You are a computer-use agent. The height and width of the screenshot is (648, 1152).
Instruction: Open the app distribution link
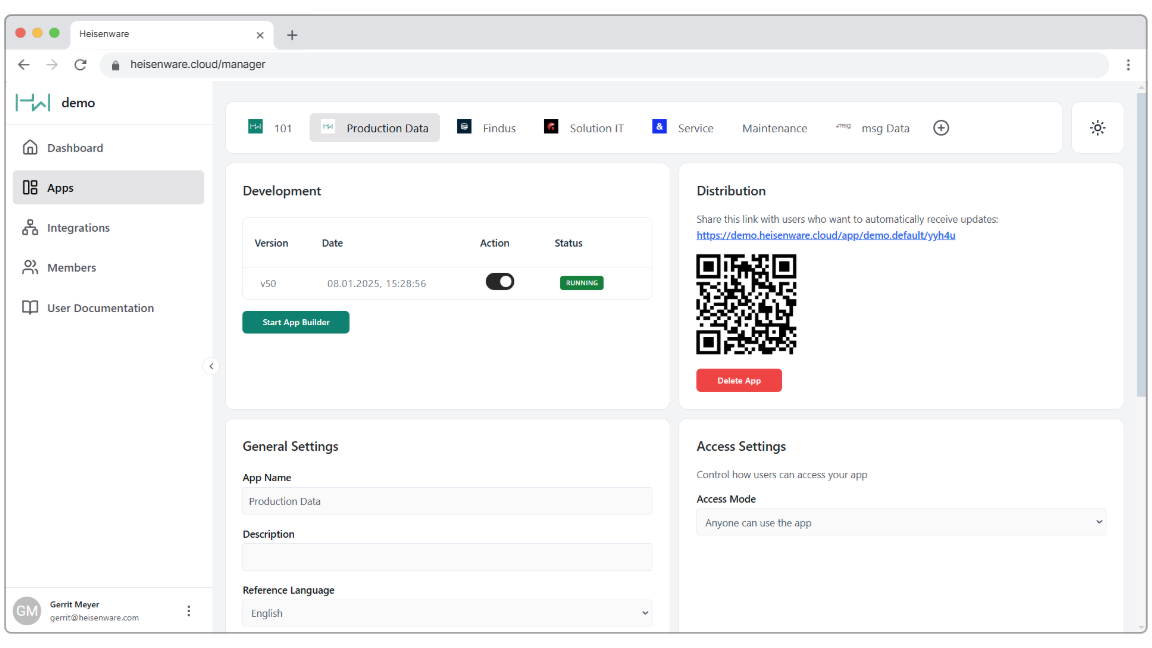coord(825,235)
